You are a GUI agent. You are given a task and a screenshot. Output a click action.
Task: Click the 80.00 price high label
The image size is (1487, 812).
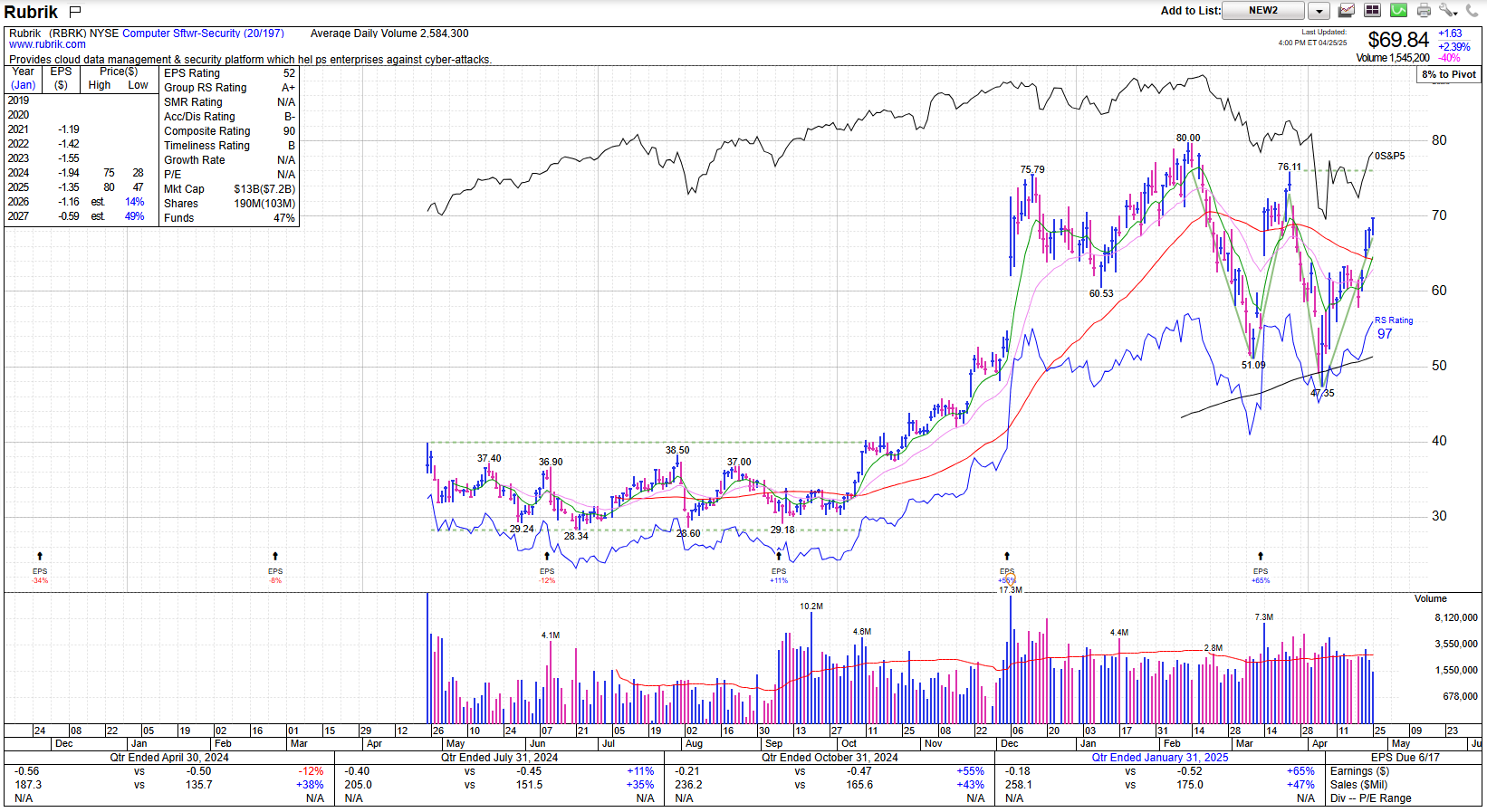click(x=1188, y=138)
